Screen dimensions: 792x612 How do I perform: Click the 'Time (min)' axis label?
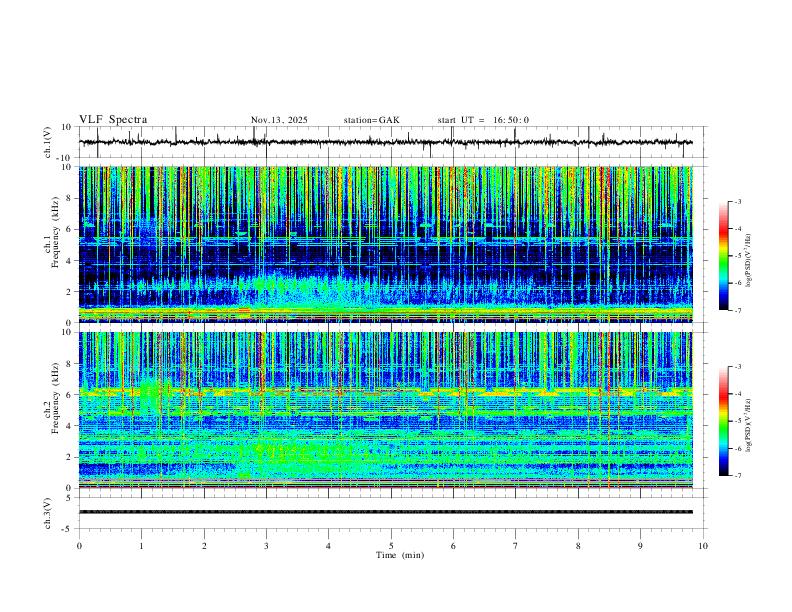tap(400, 555)
